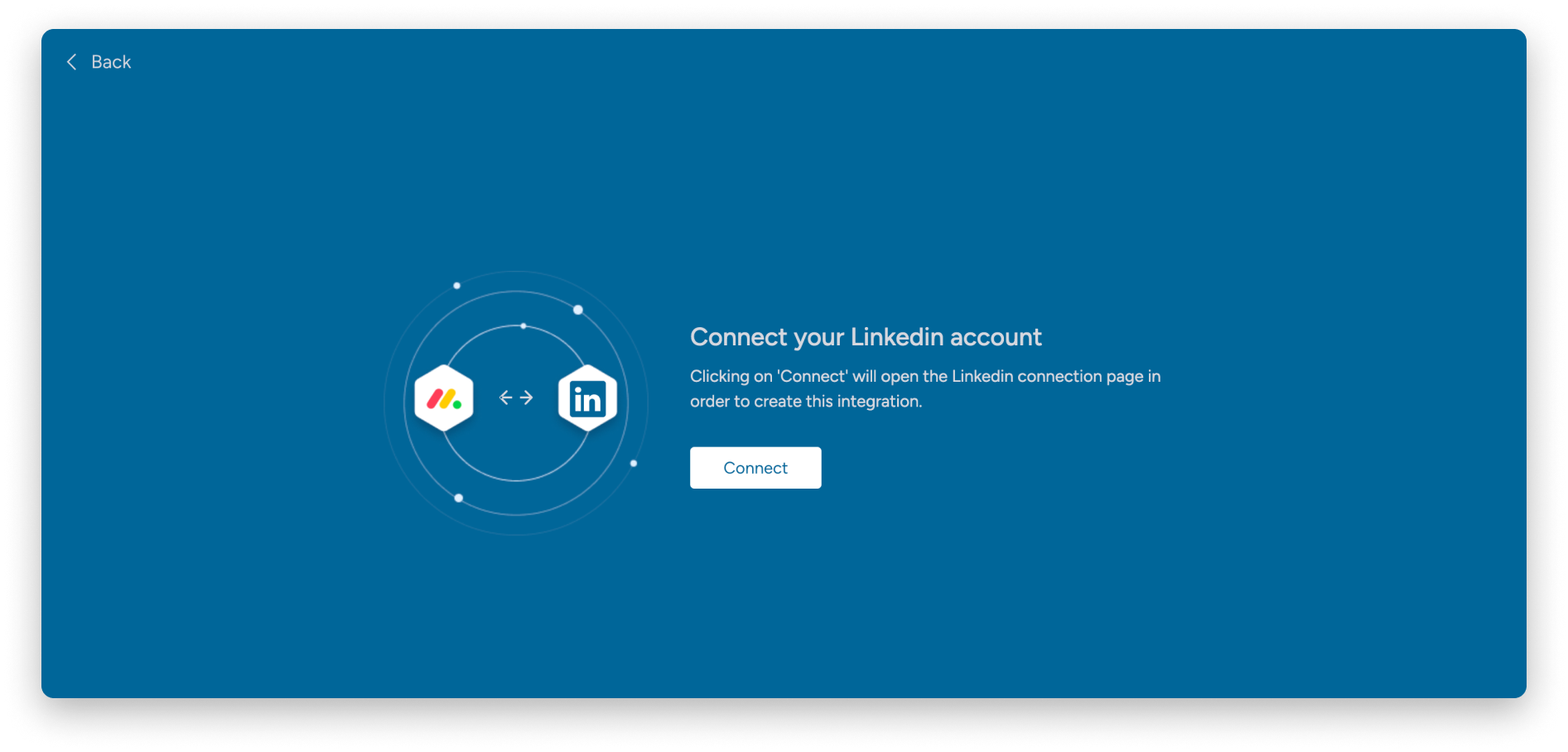
Task: Click the back chevron arrow icon
Action: 72,62
